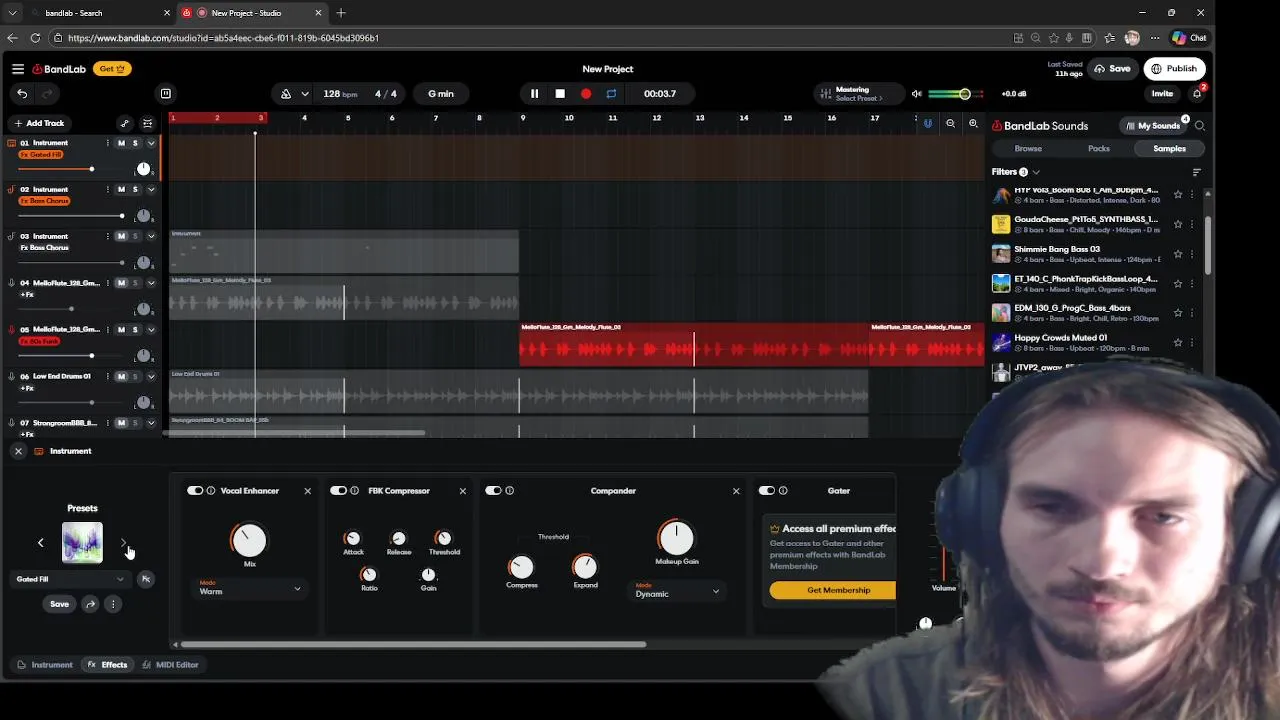
Task: Collapse track heights icon
Action: (147, 123)
